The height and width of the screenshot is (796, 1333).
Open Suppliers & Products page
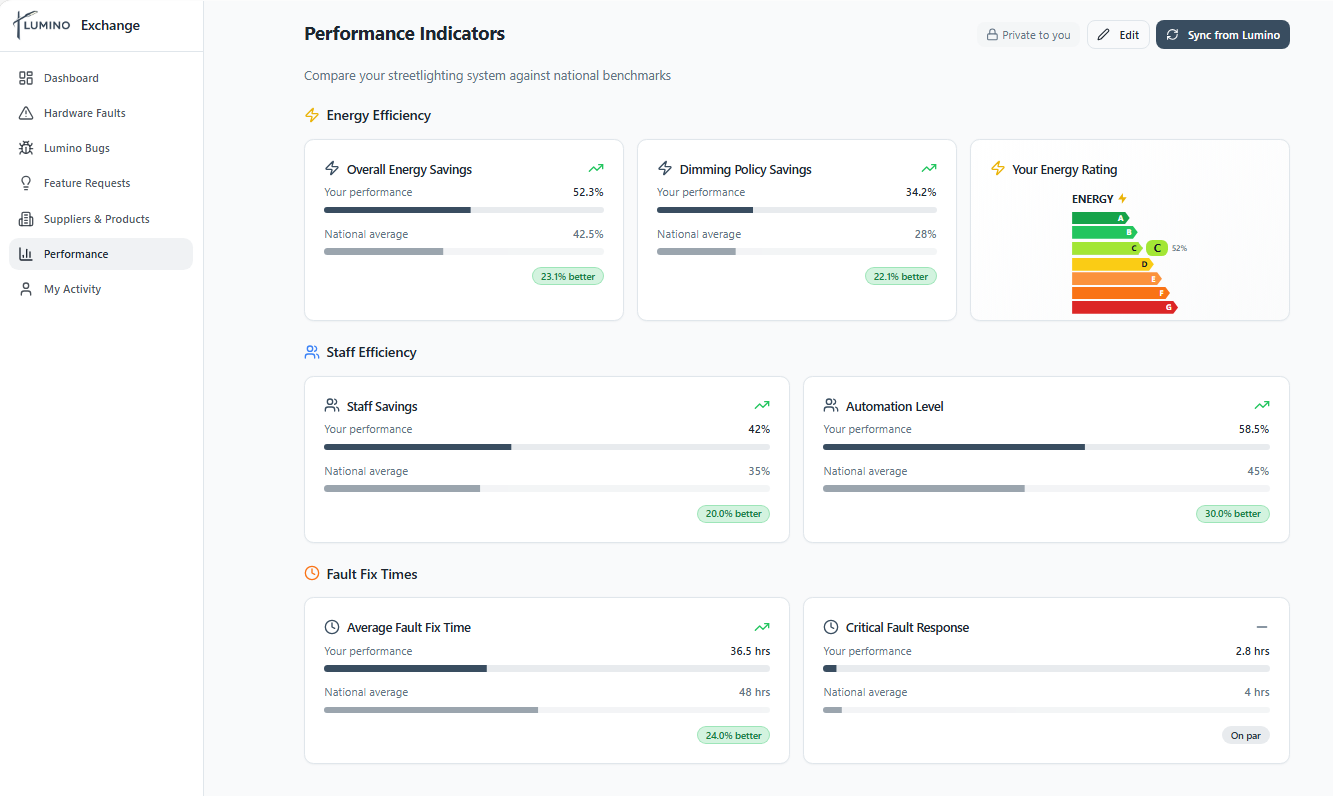[101, 219]
